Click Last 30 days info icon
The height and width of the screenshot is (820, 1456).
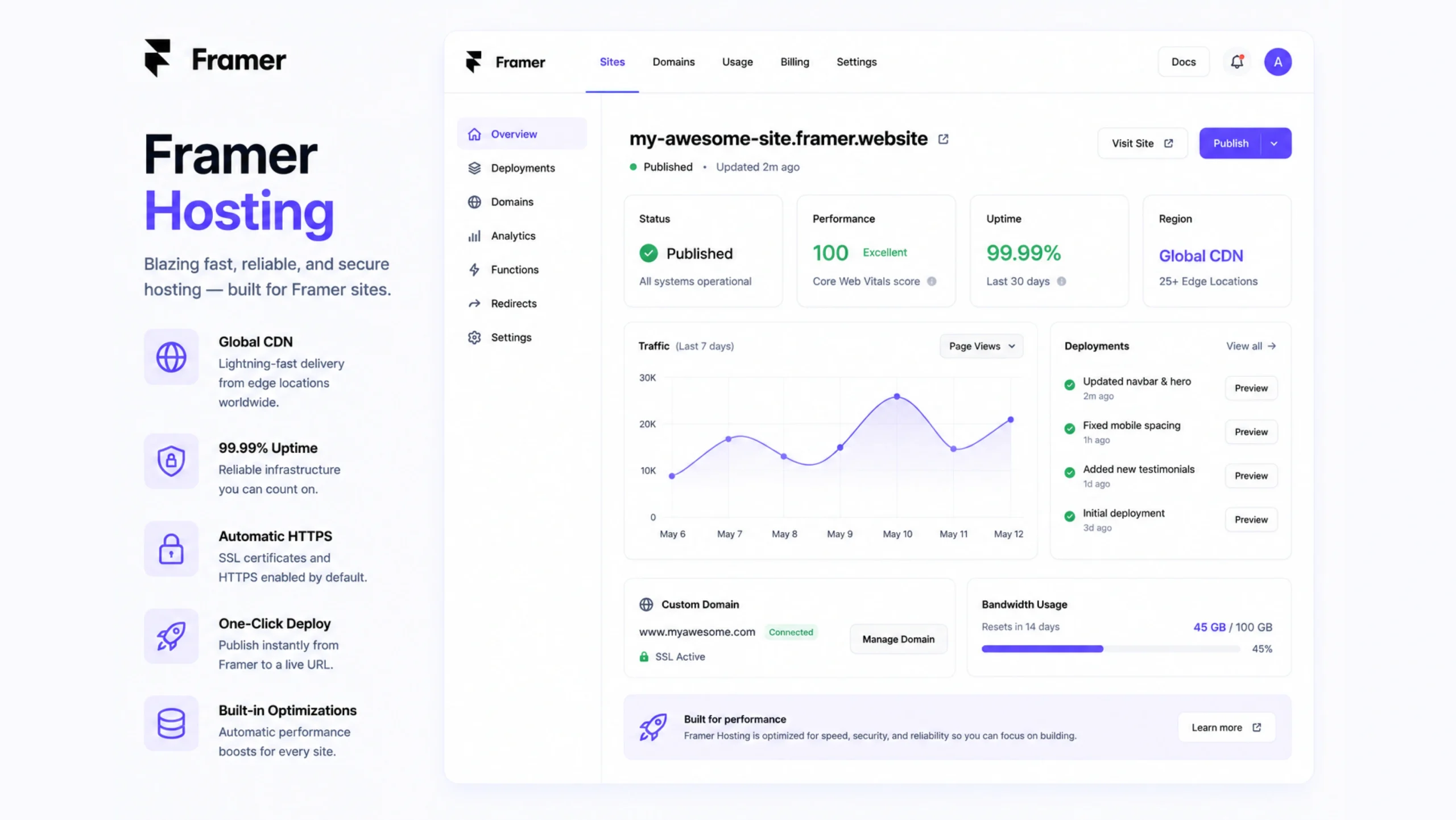[1061, 281]
